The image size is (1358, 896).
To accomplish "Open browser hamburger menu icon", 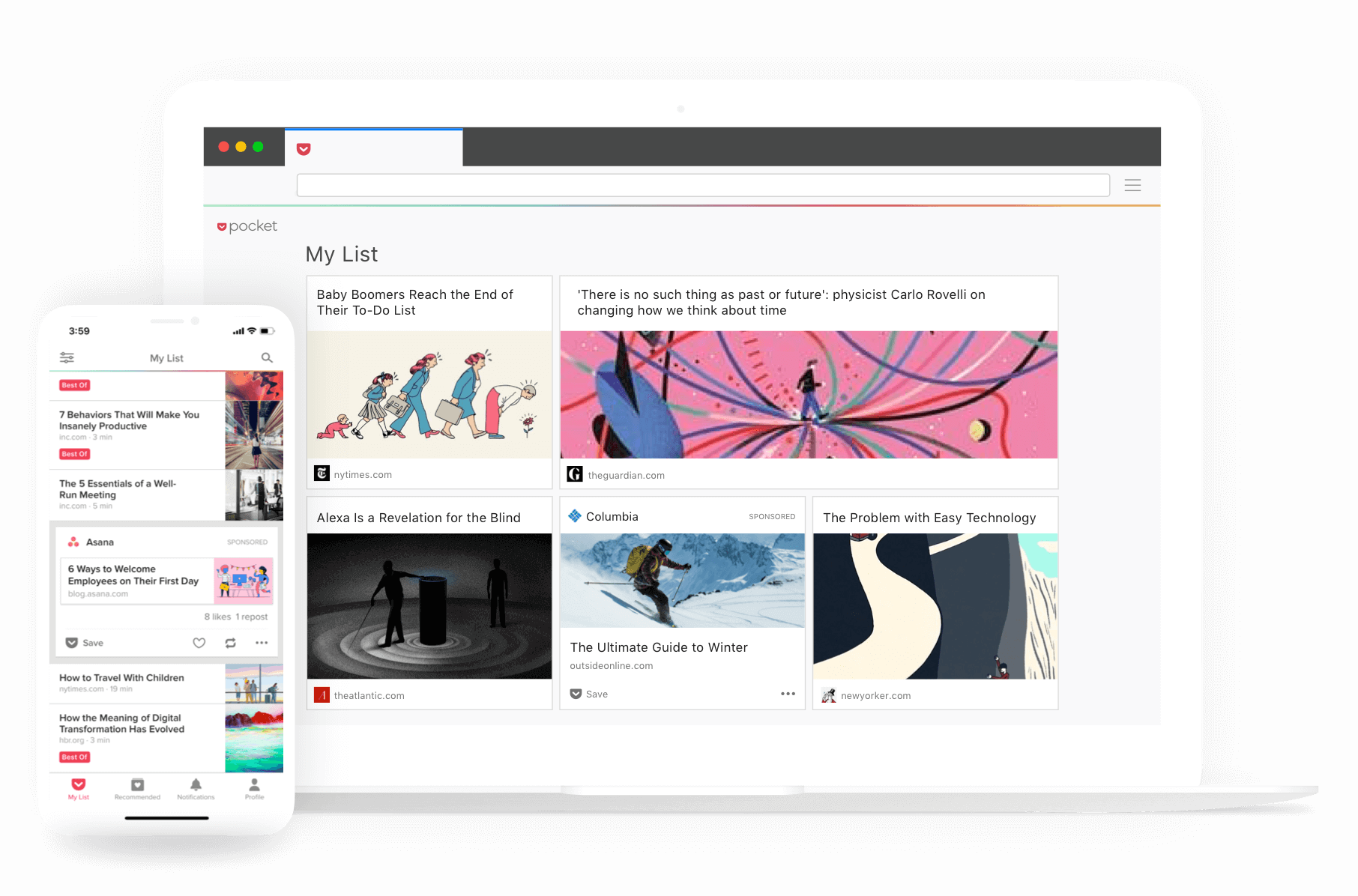I will pyautogui.click(x=1132, y=185).
